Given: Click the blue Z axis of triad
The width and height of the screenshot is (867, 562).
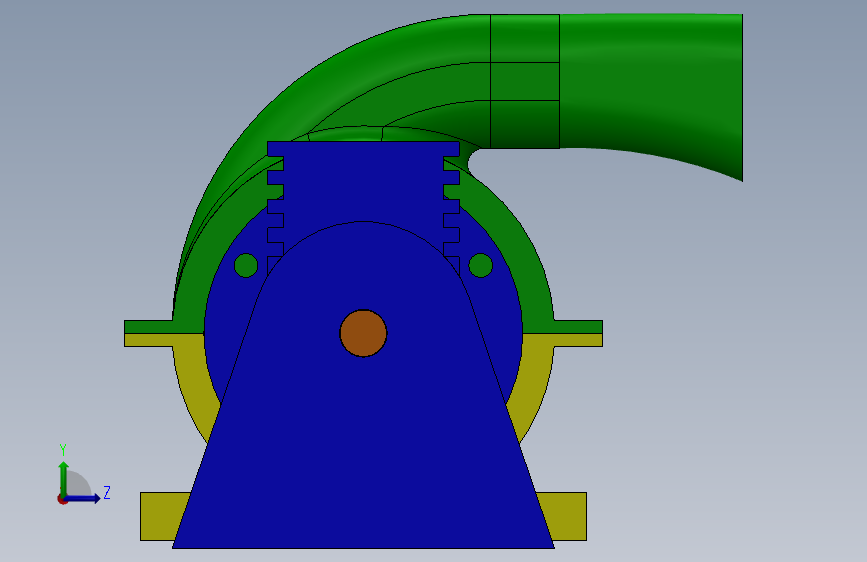Looking at the screenshot, I should [x=83, y=498].
